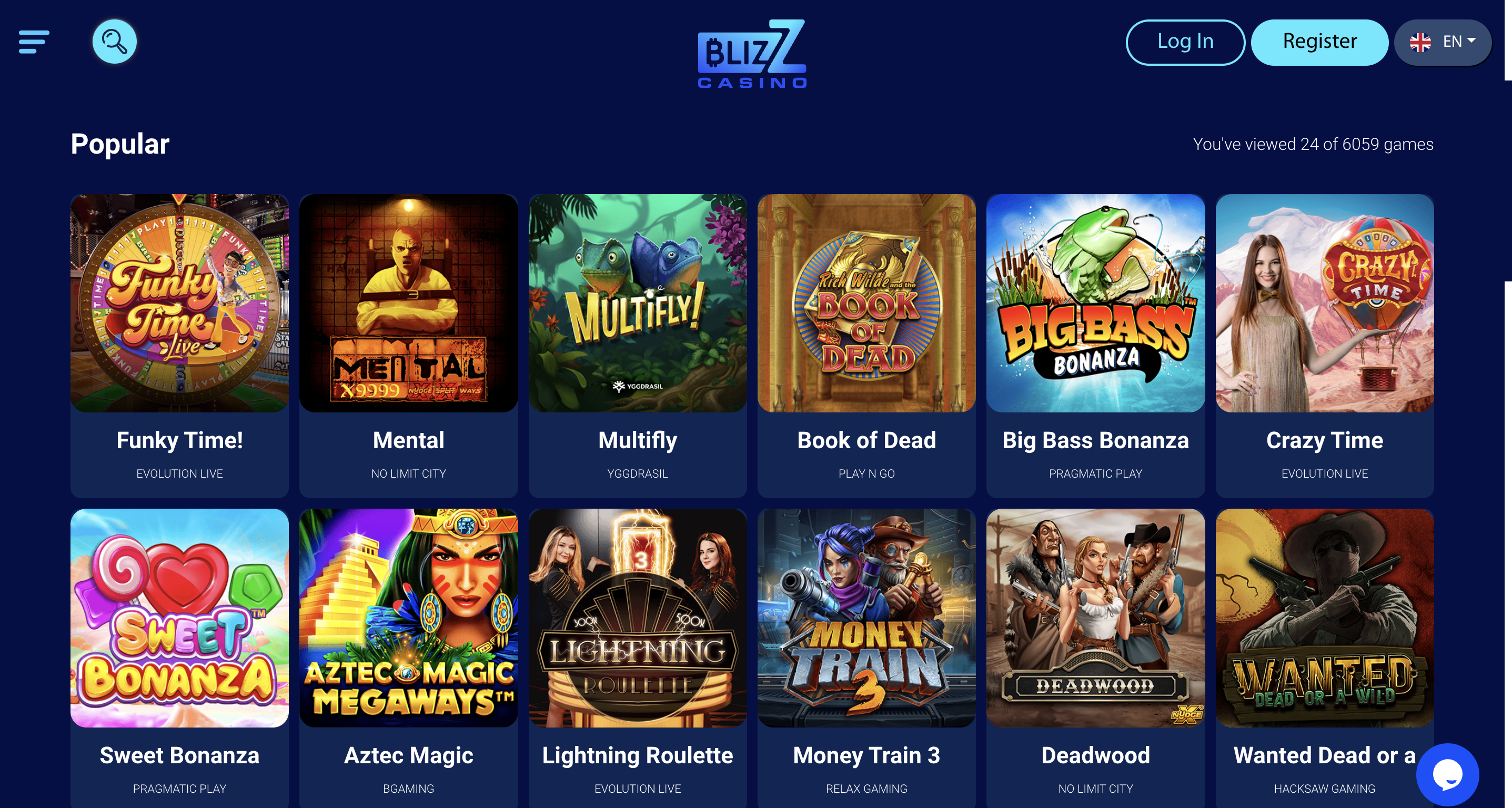Open Big Bass Bonanza game thumbnail

click(1095, 304)
